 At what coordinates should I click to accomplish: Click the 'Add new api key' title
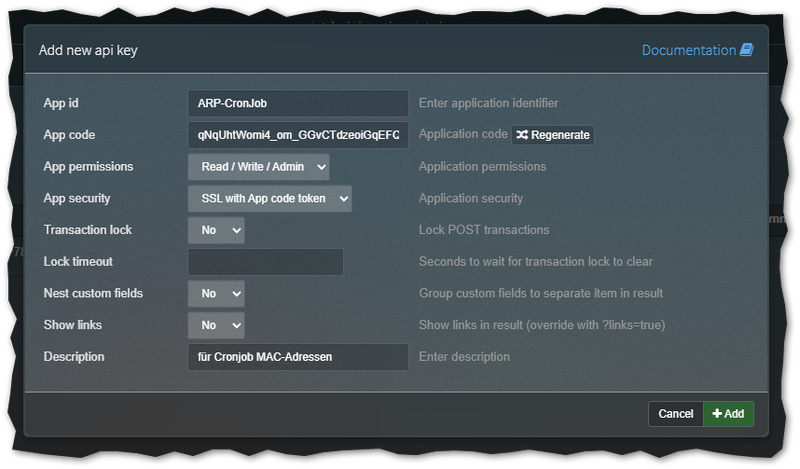(x=88, y=50)
